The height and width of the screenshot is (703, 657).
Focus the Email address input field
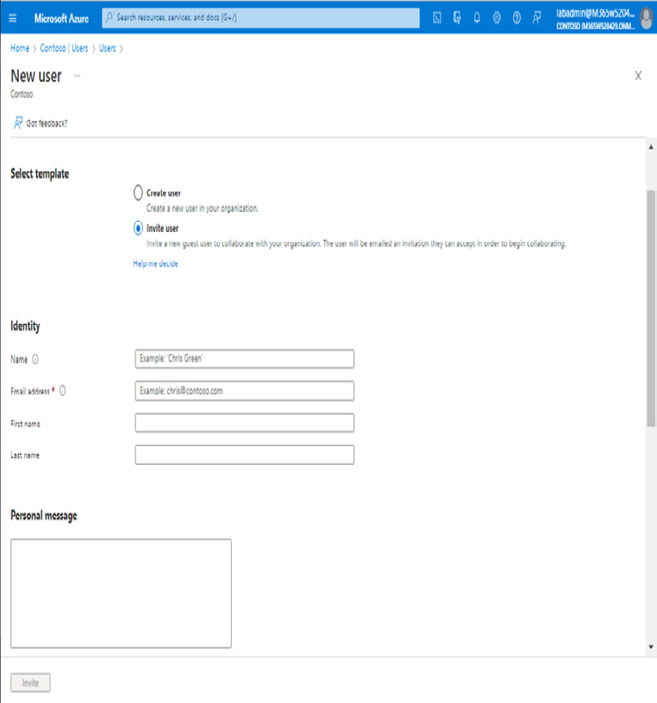244,391
